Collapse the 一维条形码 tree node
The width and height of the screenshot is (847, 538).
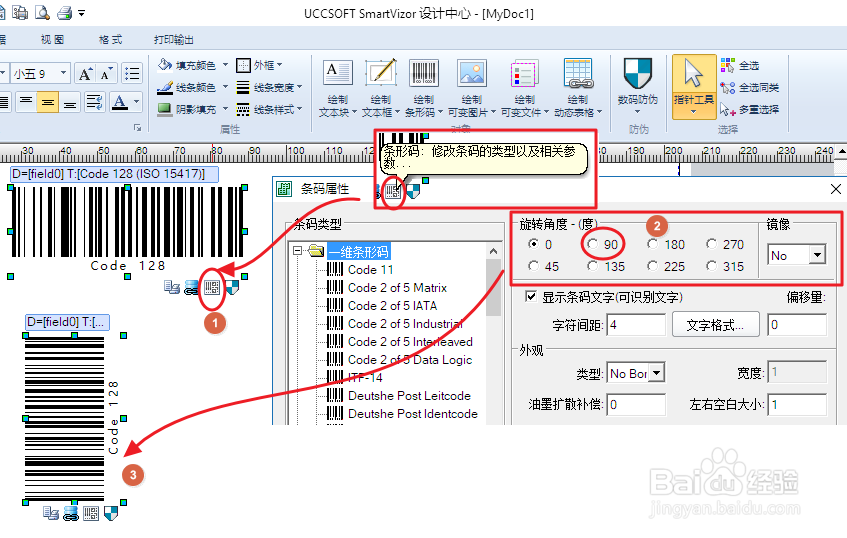[x=297, y=251]
